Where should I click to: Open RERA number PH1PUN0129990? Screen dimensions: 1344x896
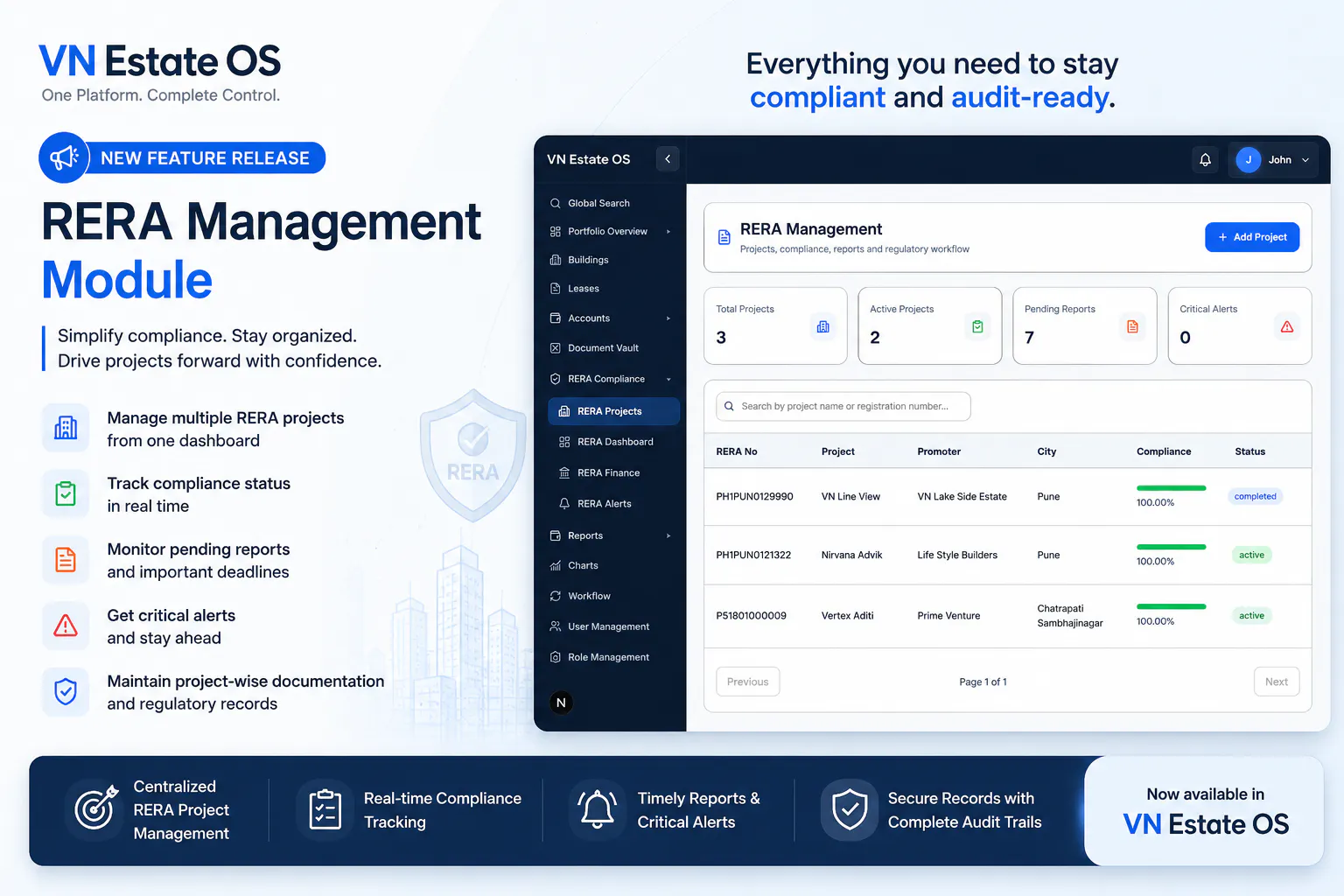(754, 497)
